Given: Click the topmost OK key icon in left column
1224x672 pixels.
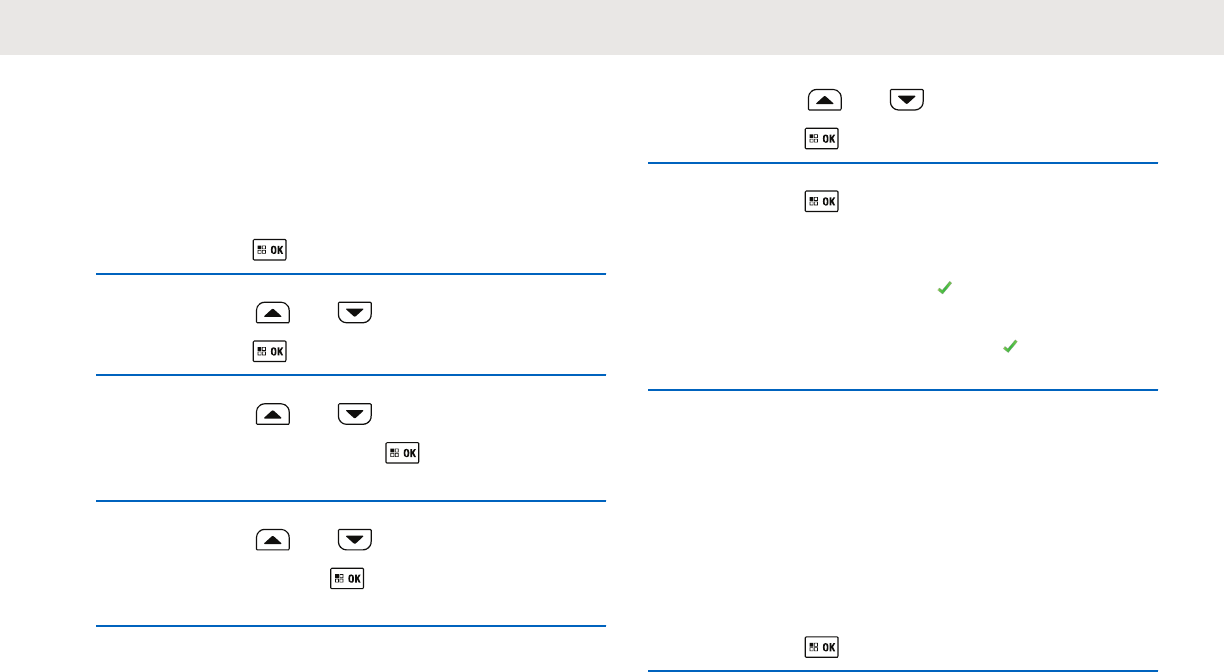Looking at the screenshot, I should [270, 251].
